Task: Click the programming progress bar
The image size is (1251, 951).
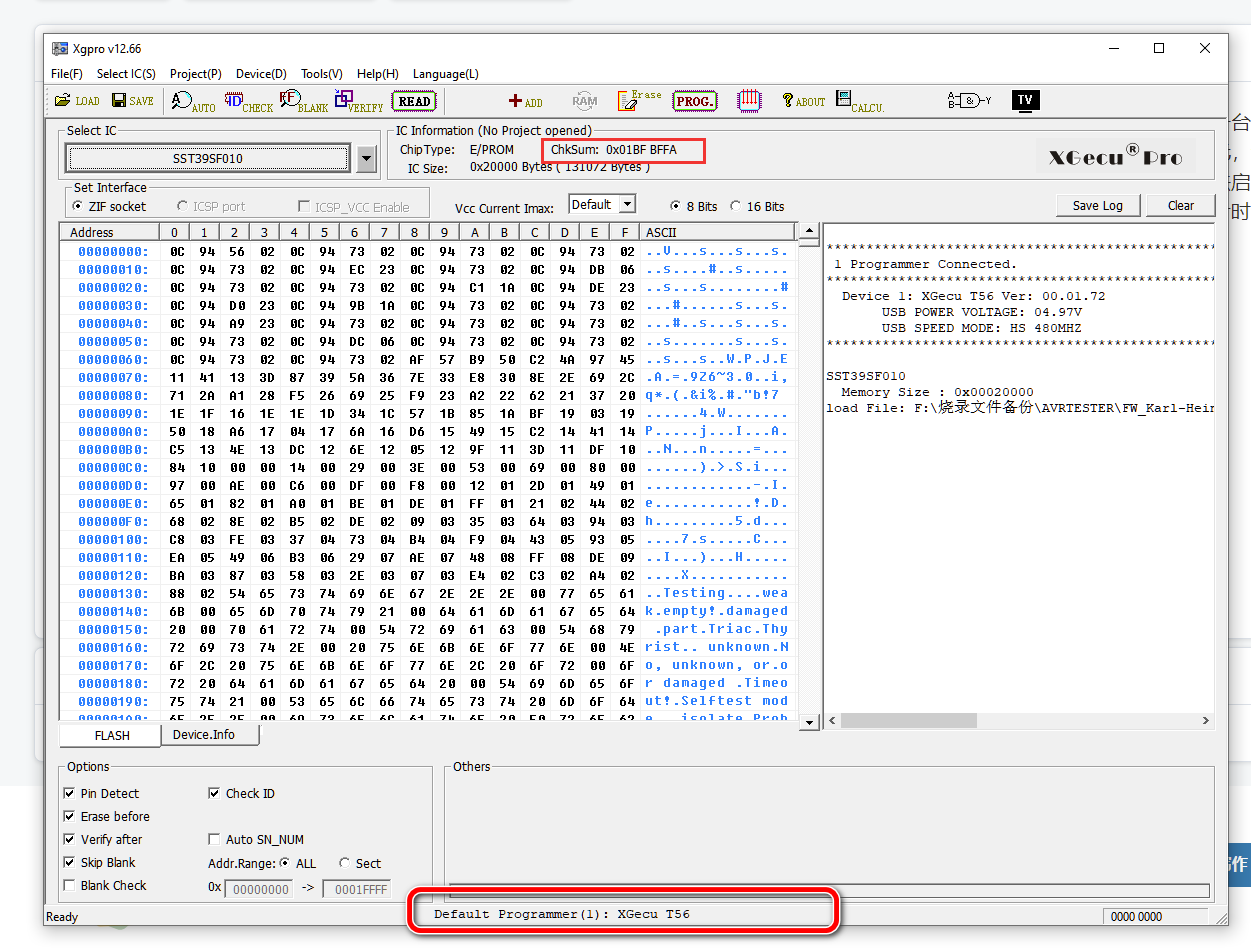Action: coord(829,890)
